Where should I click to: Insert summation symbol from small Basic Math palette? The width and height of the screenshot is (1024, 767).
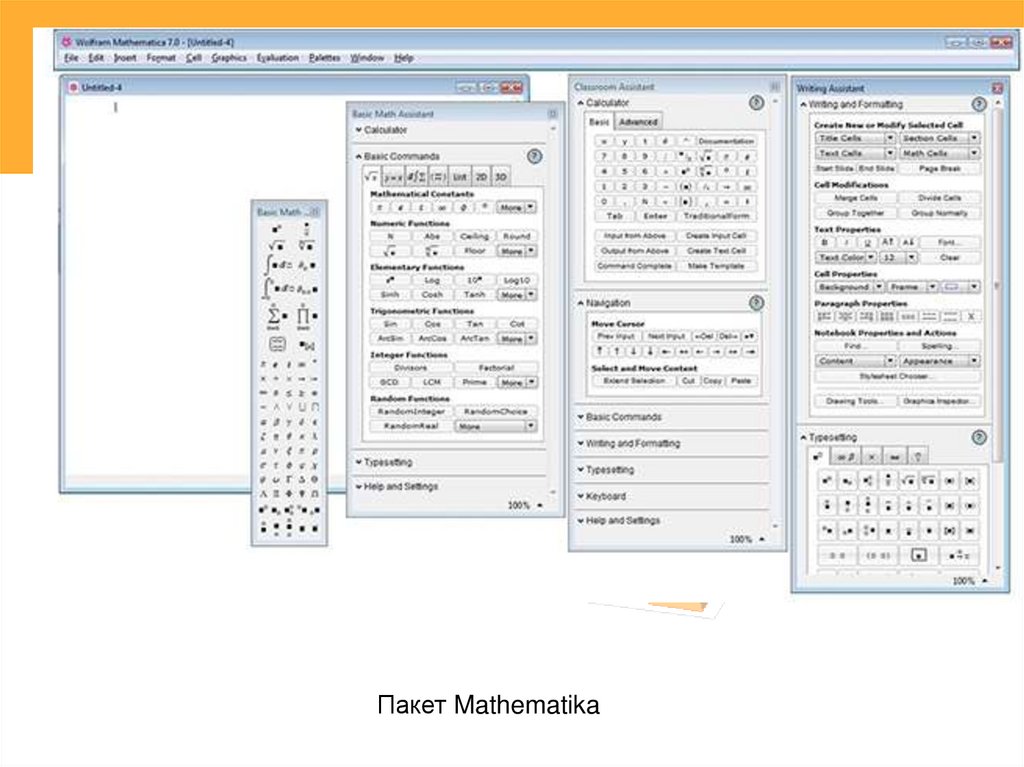(x=276, y=316)
